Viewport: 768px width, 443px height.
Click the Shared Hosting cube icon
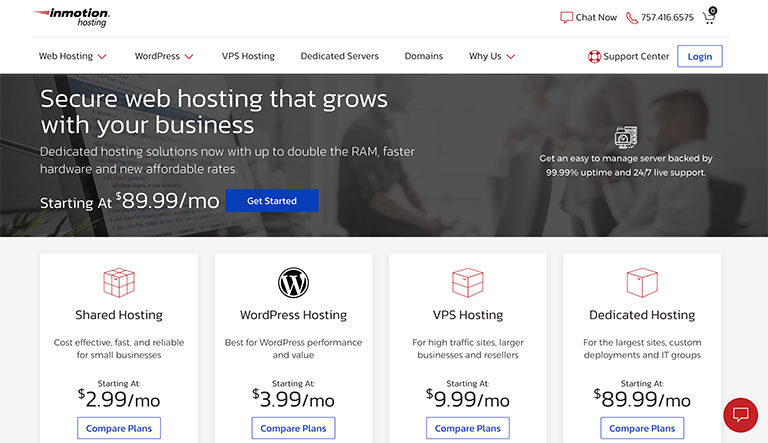(119, 282)
